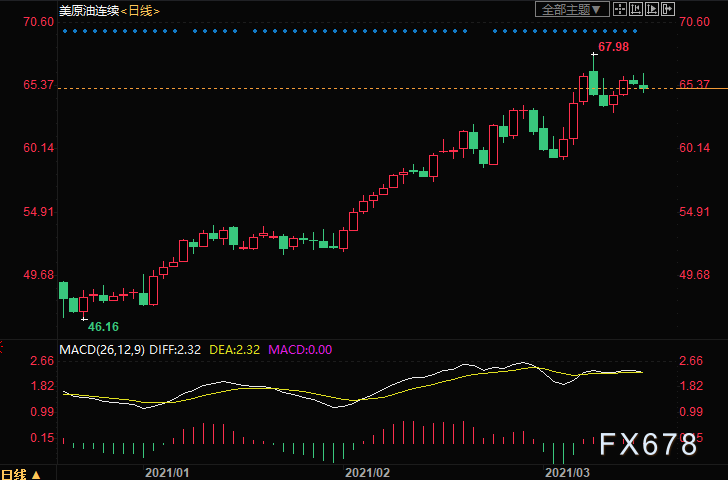Open the 全部主题 dropdown

[572, 9]
